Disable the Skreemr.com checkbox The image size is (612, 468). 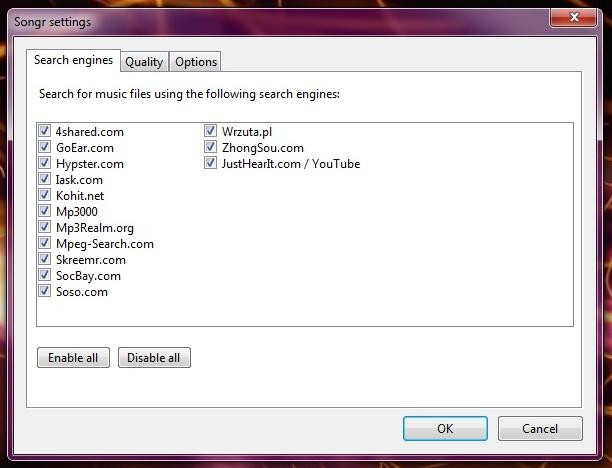pos(44,259)
